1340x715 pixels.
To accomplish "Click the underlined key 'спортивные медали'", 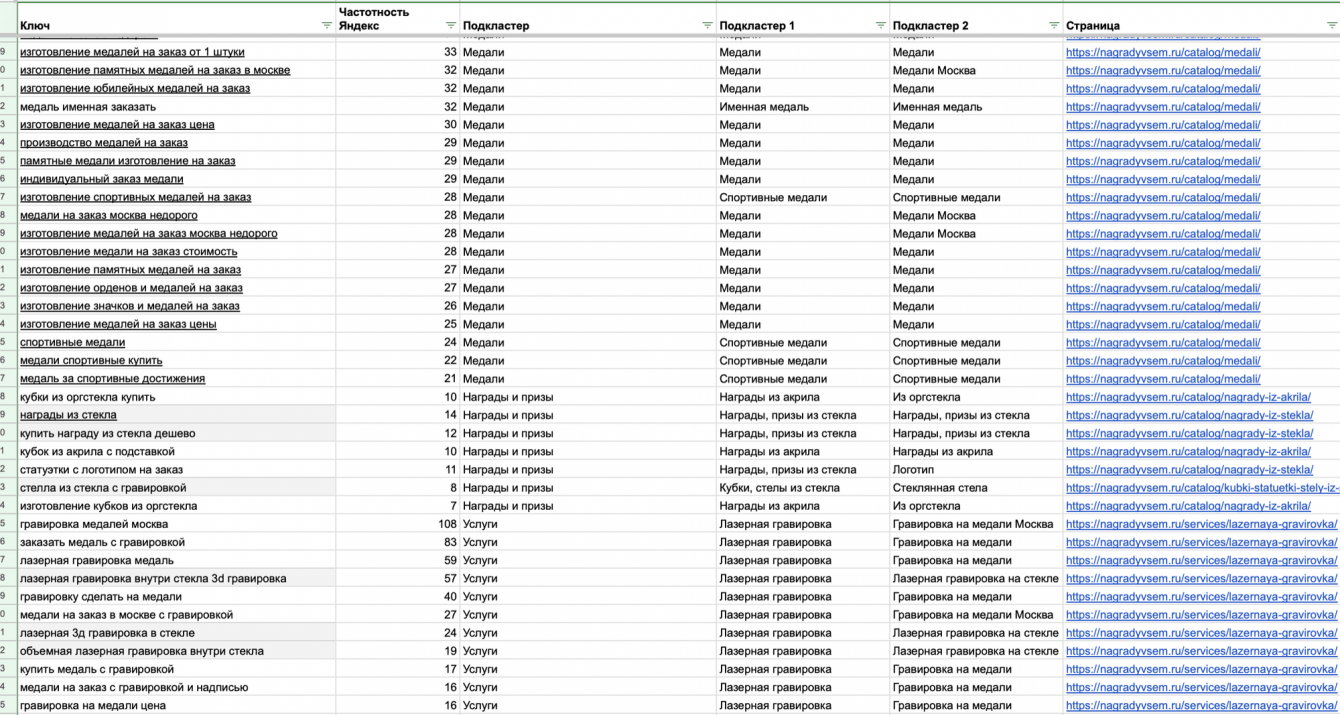I will [72, 343].
